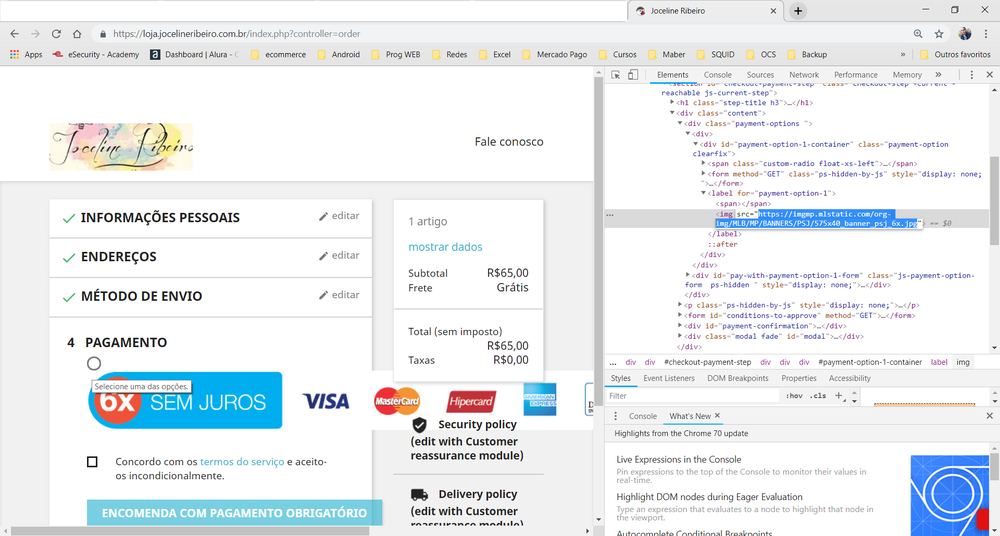Click the Styles Filter input field
Screen dimensions: 1000x536
pyautogui.click(x=693, y=396)
